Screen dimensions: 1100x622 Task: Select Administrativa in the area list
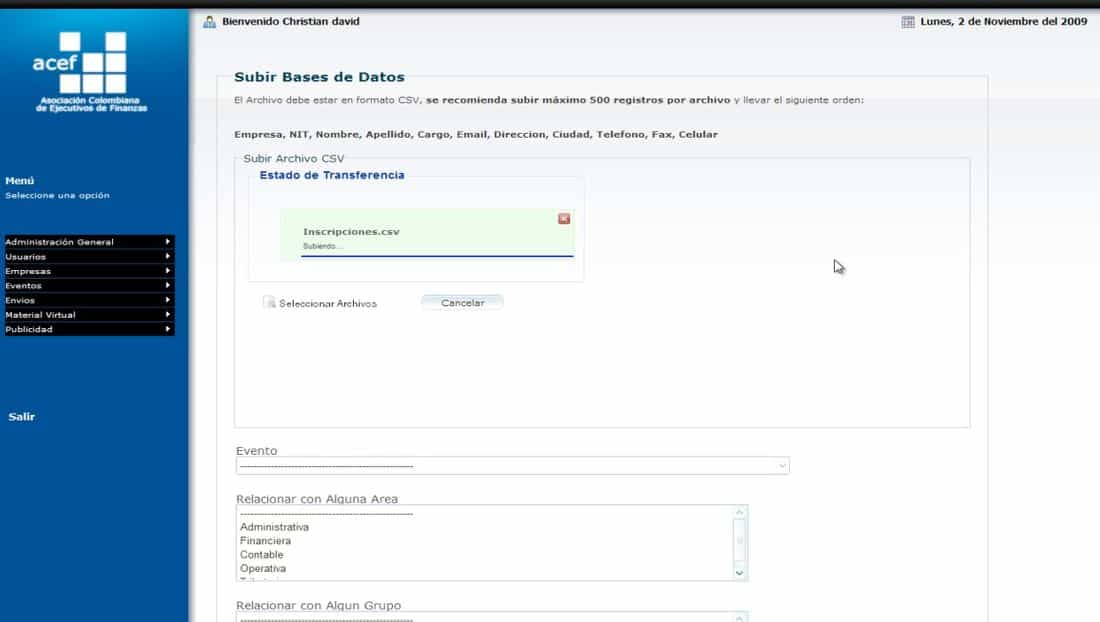[274, 527]
